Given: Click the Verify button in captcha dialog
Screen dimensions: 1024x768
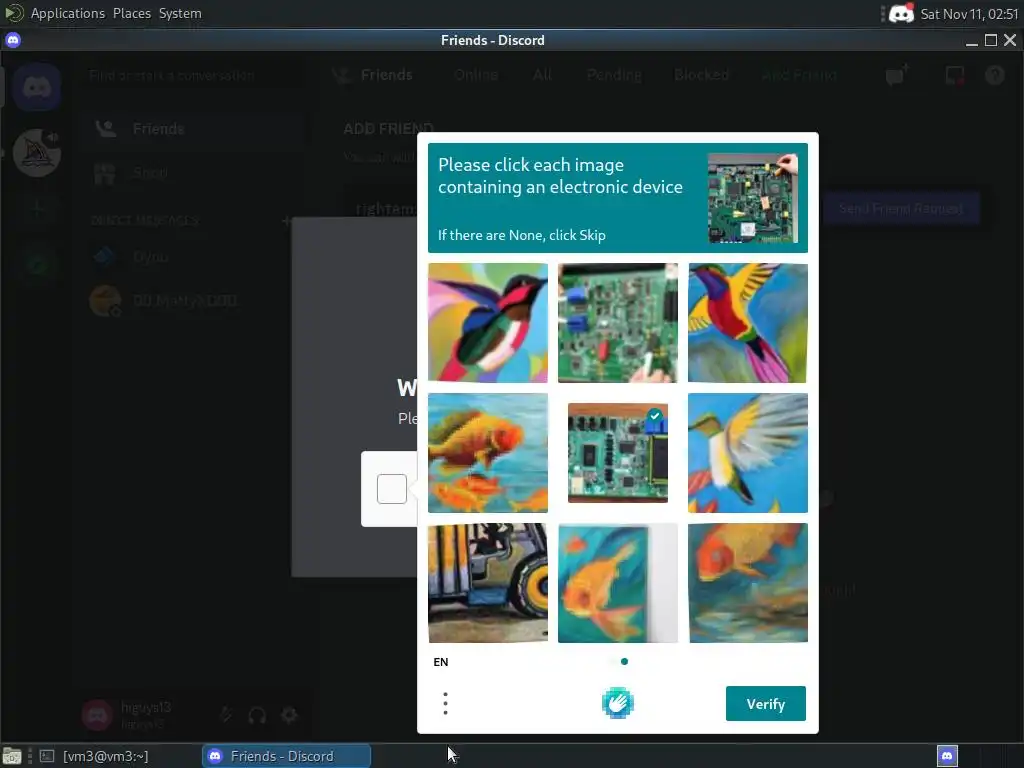Looking at the screenshot, I should [x=765, y=703].
